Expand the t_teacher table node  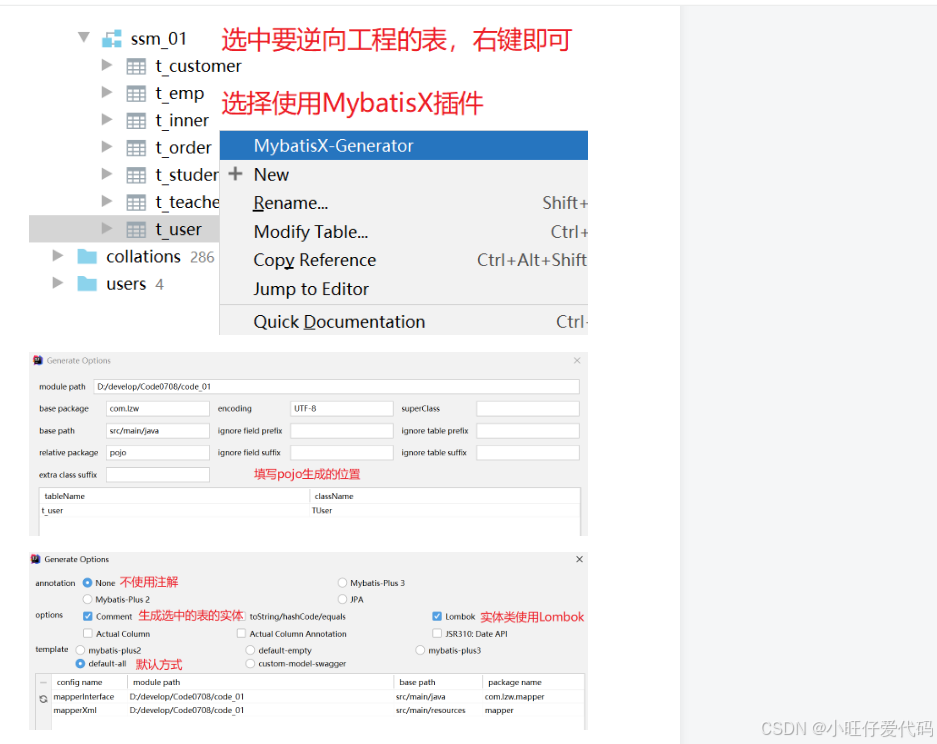(107, 201)
